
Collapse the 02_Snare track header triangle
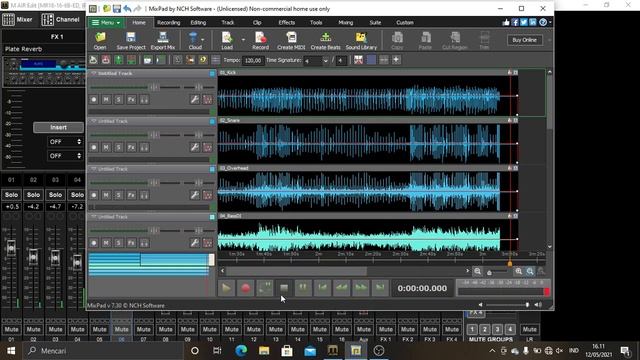pos(93,121)
